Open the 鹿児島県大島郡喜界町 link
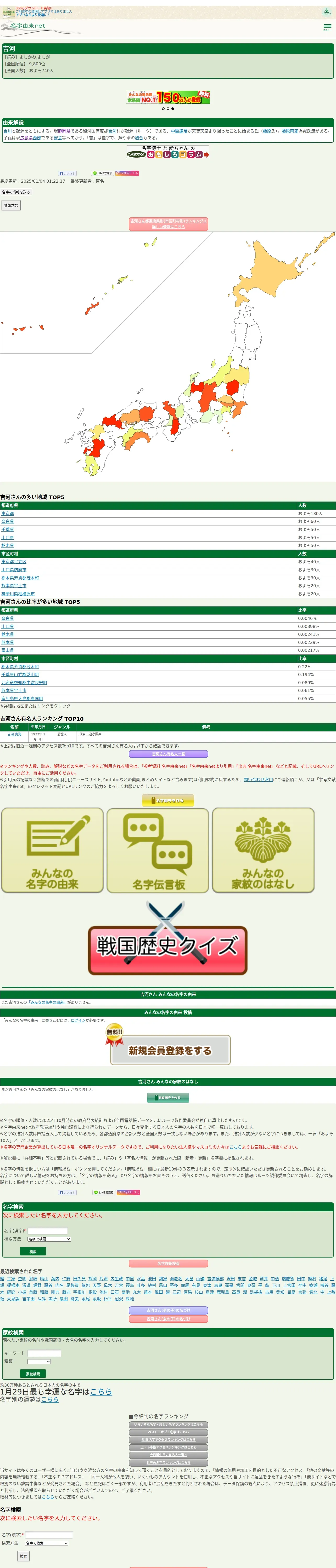 tap(22, 699)
